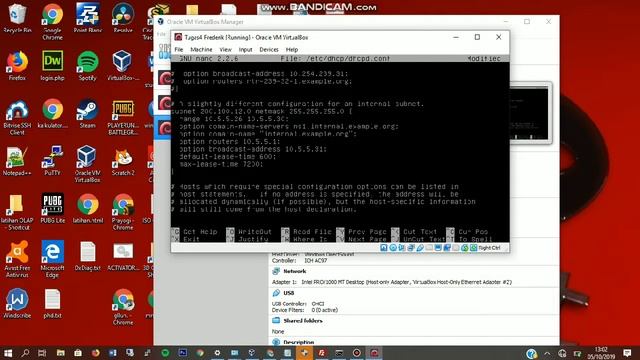640x360 pixels.
Task: Select the PuTTY desktop icon
Action: point(52,161)
